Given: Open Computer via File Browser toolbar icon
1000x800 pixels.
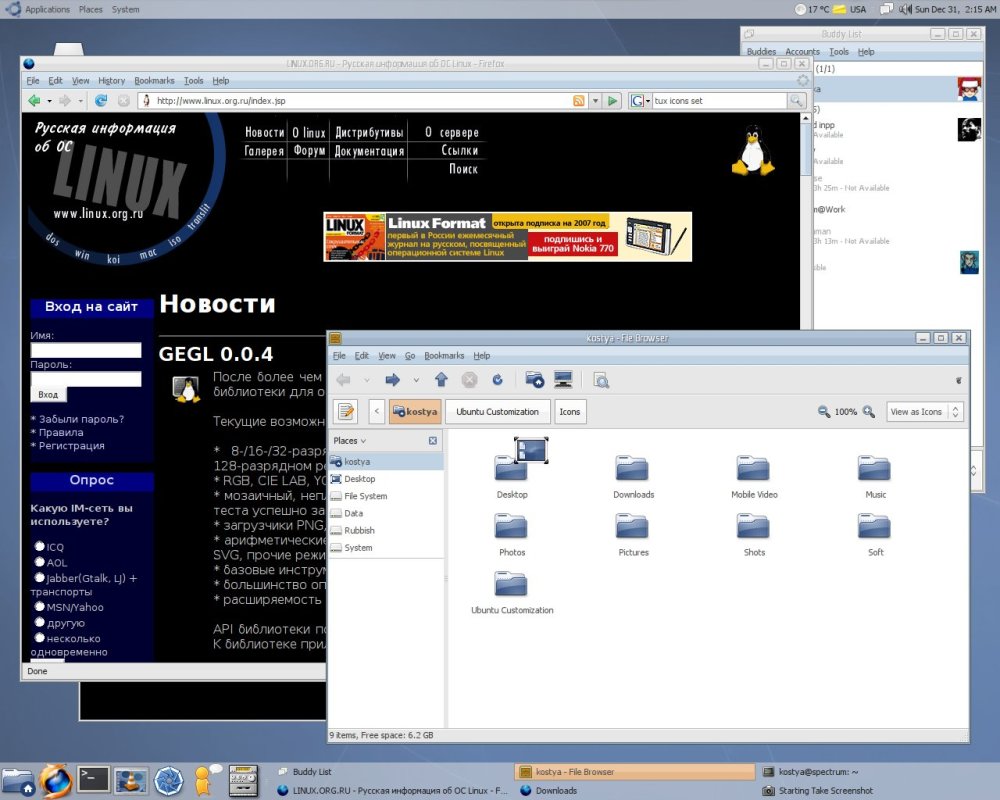Looking at the screenshot, I should click(563, 380).
